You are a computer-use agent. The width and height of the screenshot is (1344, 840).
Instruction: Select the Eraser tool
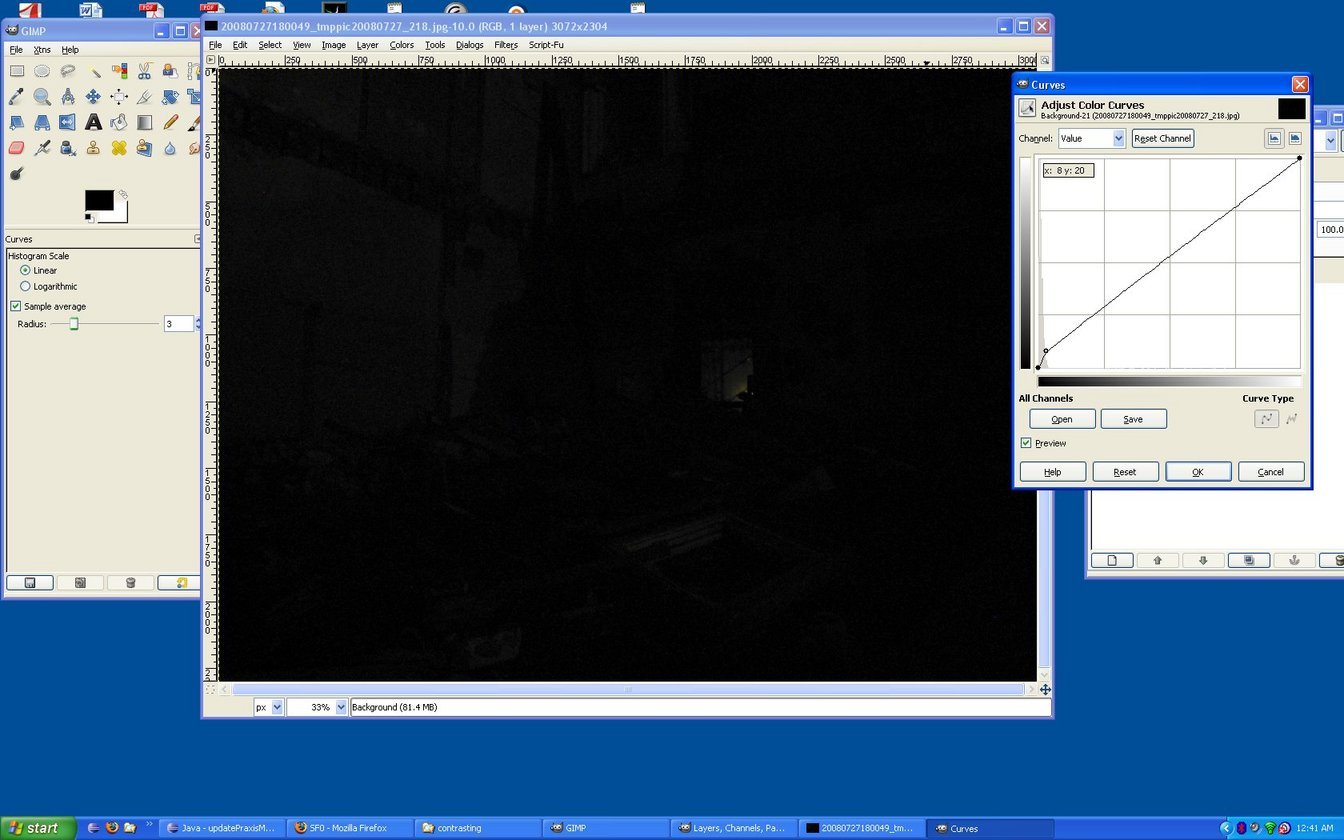pos(17,149)
